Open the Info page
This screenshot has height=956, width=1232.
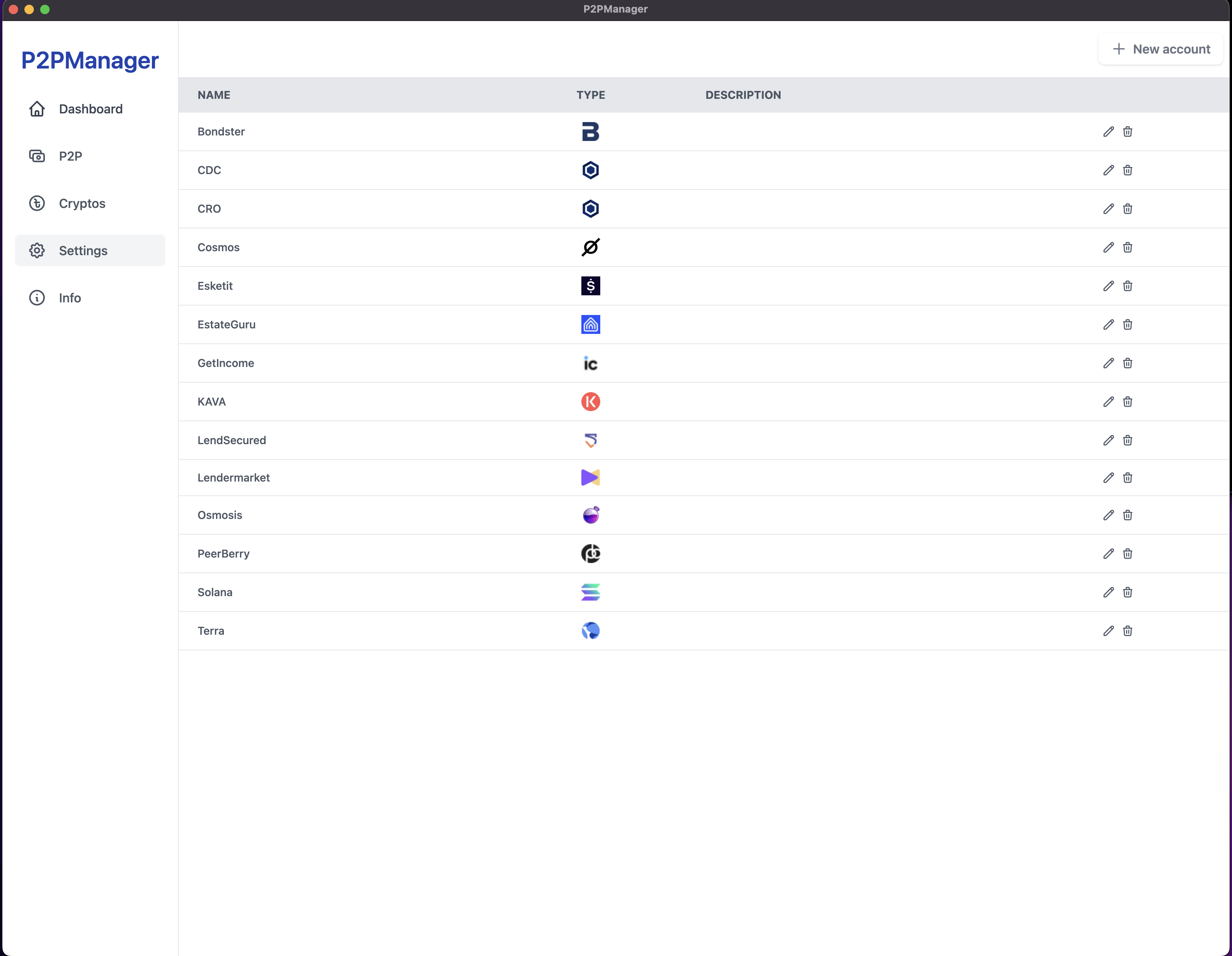pyautogui.click(x=70, y=298)
